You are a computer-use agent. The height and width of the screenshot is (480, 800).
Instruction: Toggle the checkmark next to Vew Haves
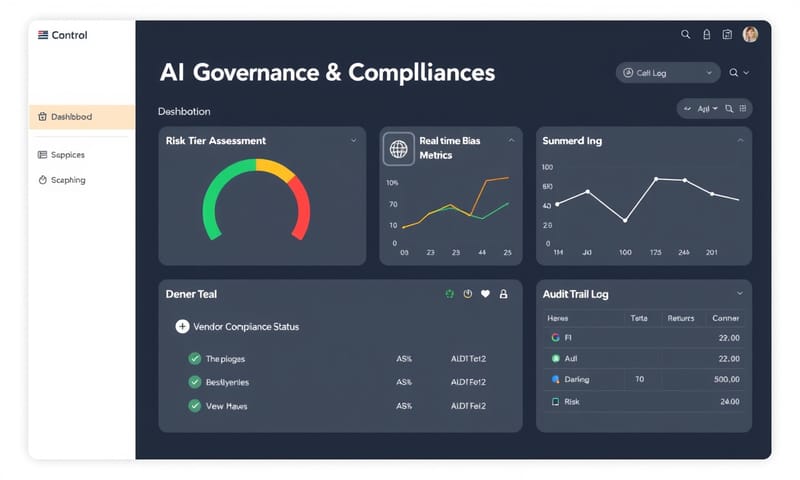tap(195, 406)
